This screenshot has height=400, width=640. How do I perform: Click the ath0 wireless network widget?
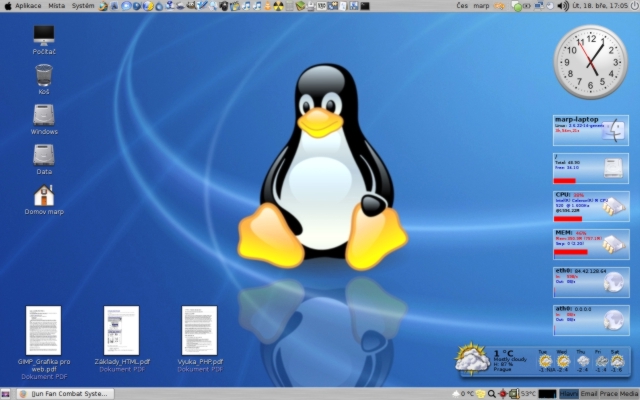tap(591, 320)
